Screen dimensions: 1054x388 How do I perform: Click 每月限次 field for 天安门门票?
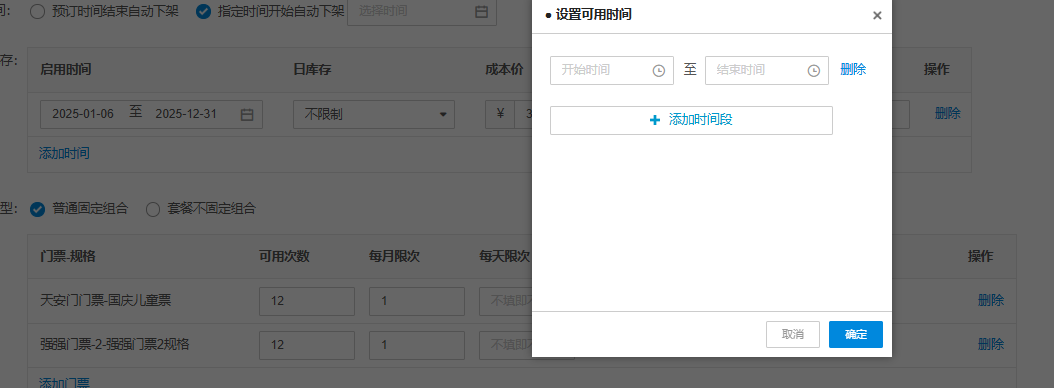coord(417,301)
